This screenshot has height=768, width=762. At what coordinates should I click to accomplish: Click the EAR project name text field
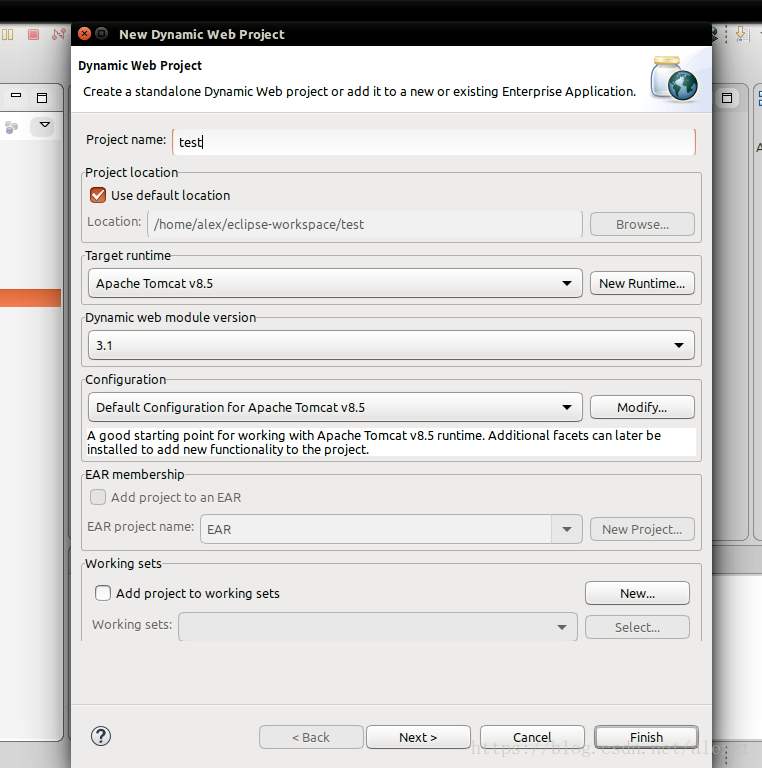376,529
